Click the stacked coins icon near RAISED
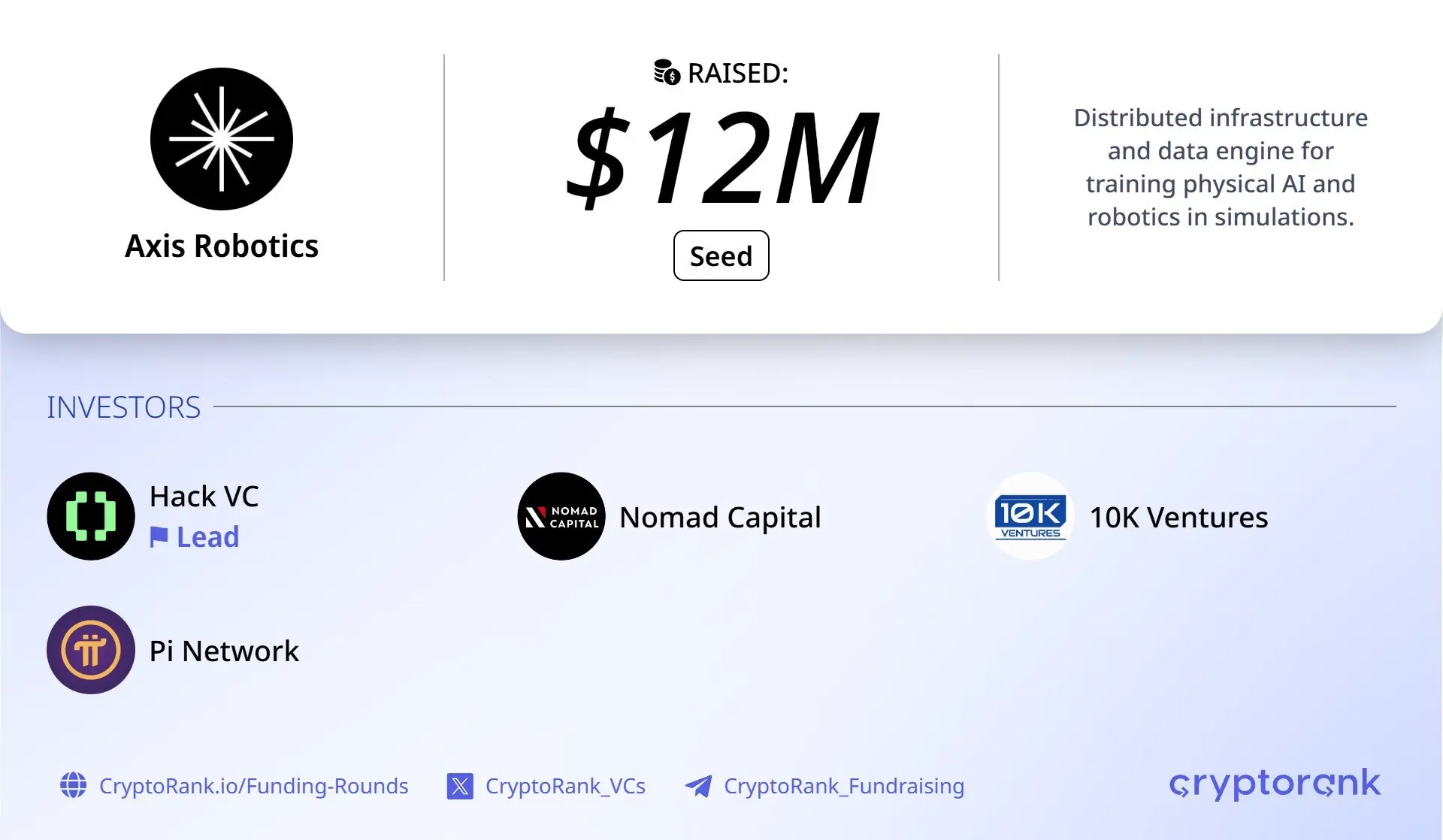The height and width of the screenshot is (840, 1443). [x=667, y=72]
